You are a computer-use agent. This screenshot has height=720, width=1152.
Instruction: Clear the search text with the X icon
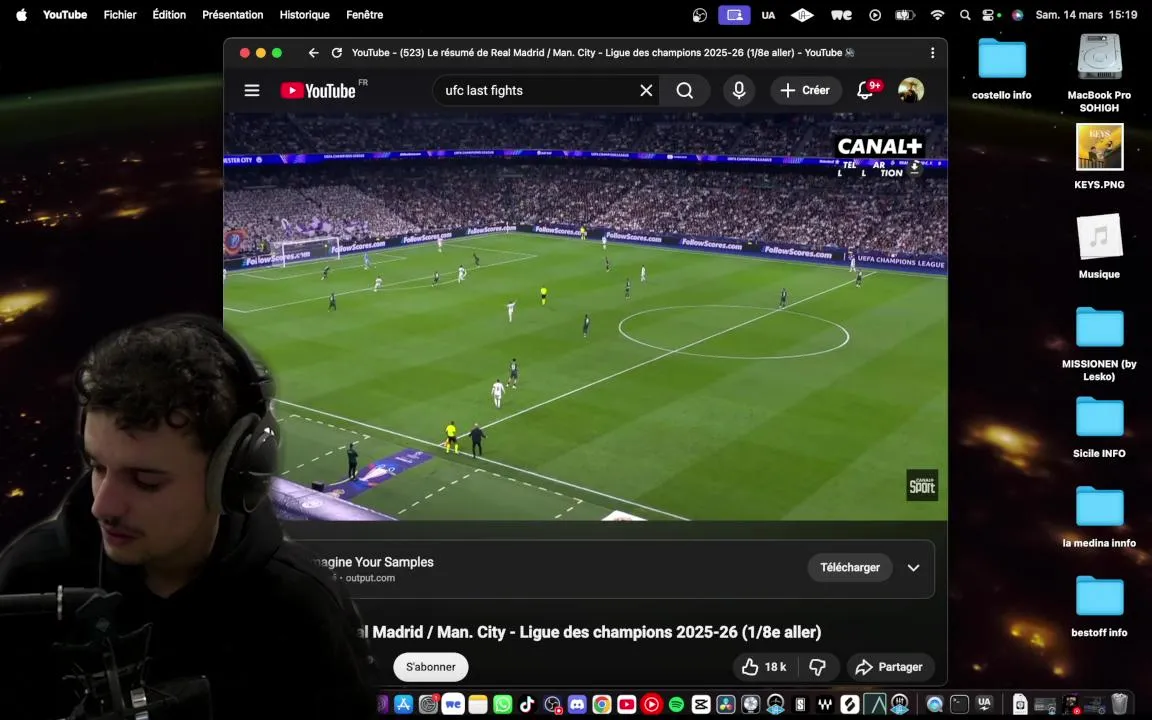[646, 90]
